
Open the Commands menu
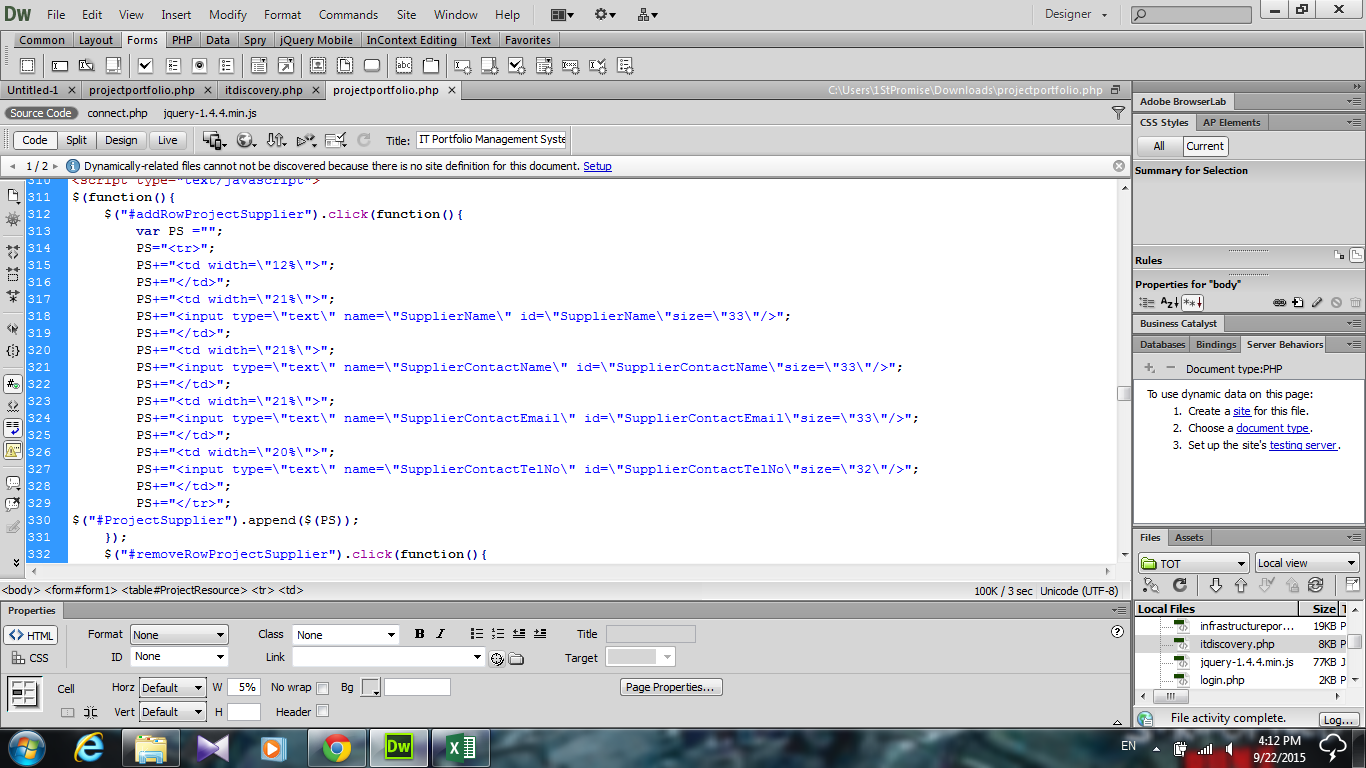[x=348, y=15]
